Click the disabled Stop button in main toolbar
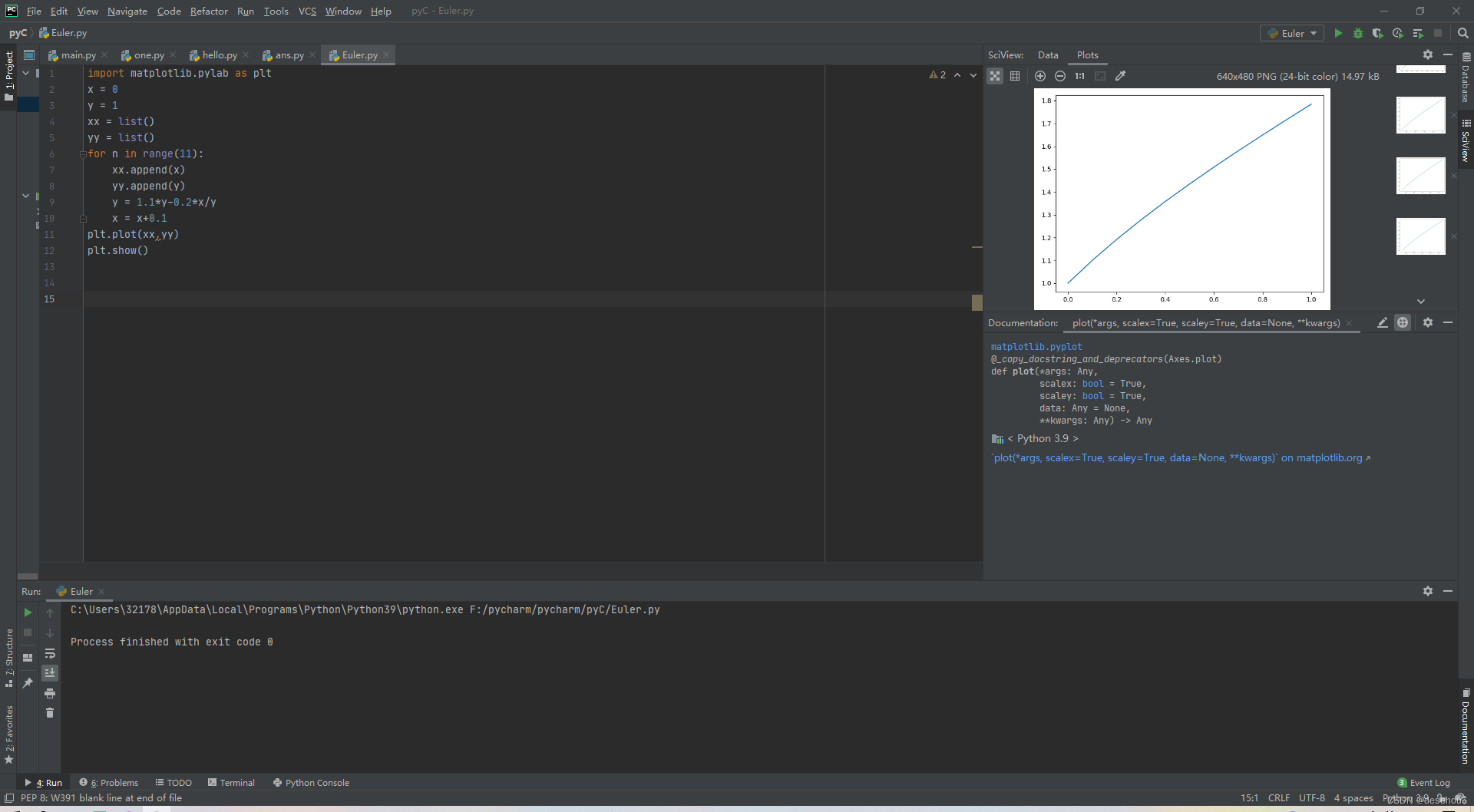 (x=1438, y=33)
